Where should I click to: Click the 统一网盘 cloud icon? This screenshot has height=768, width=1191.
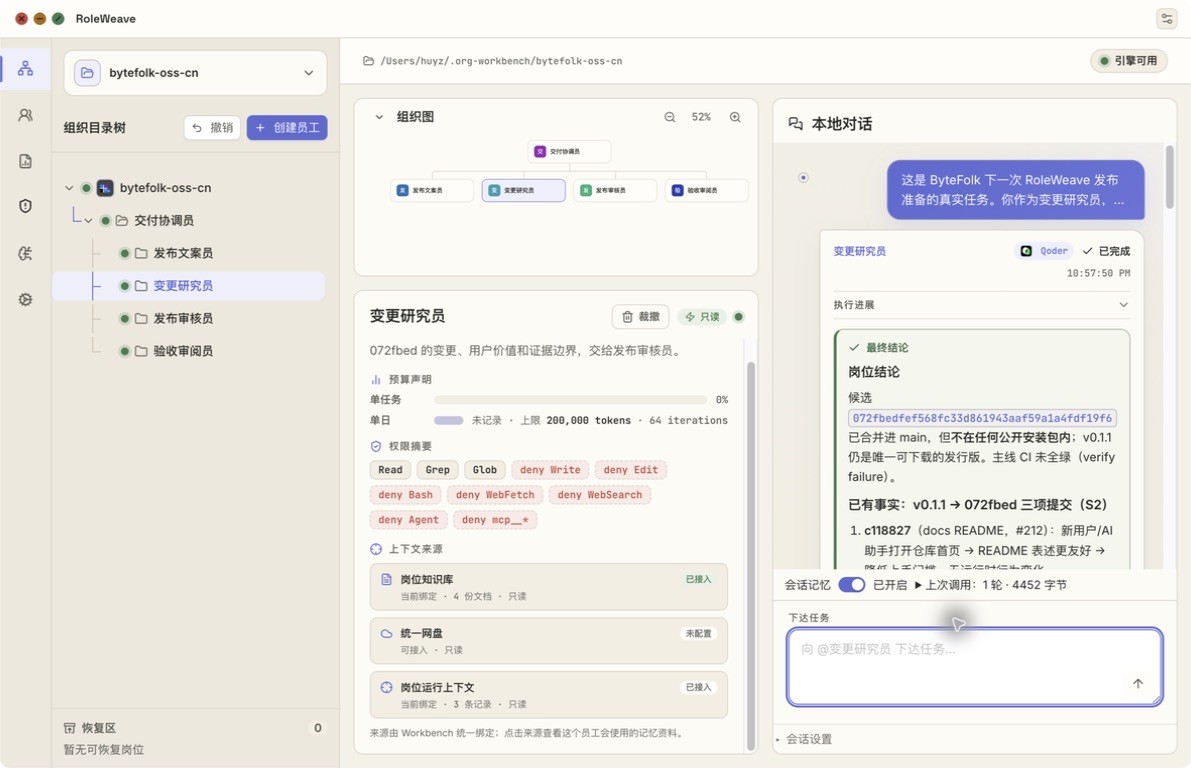pyautogui.click(x=387, y=633)
